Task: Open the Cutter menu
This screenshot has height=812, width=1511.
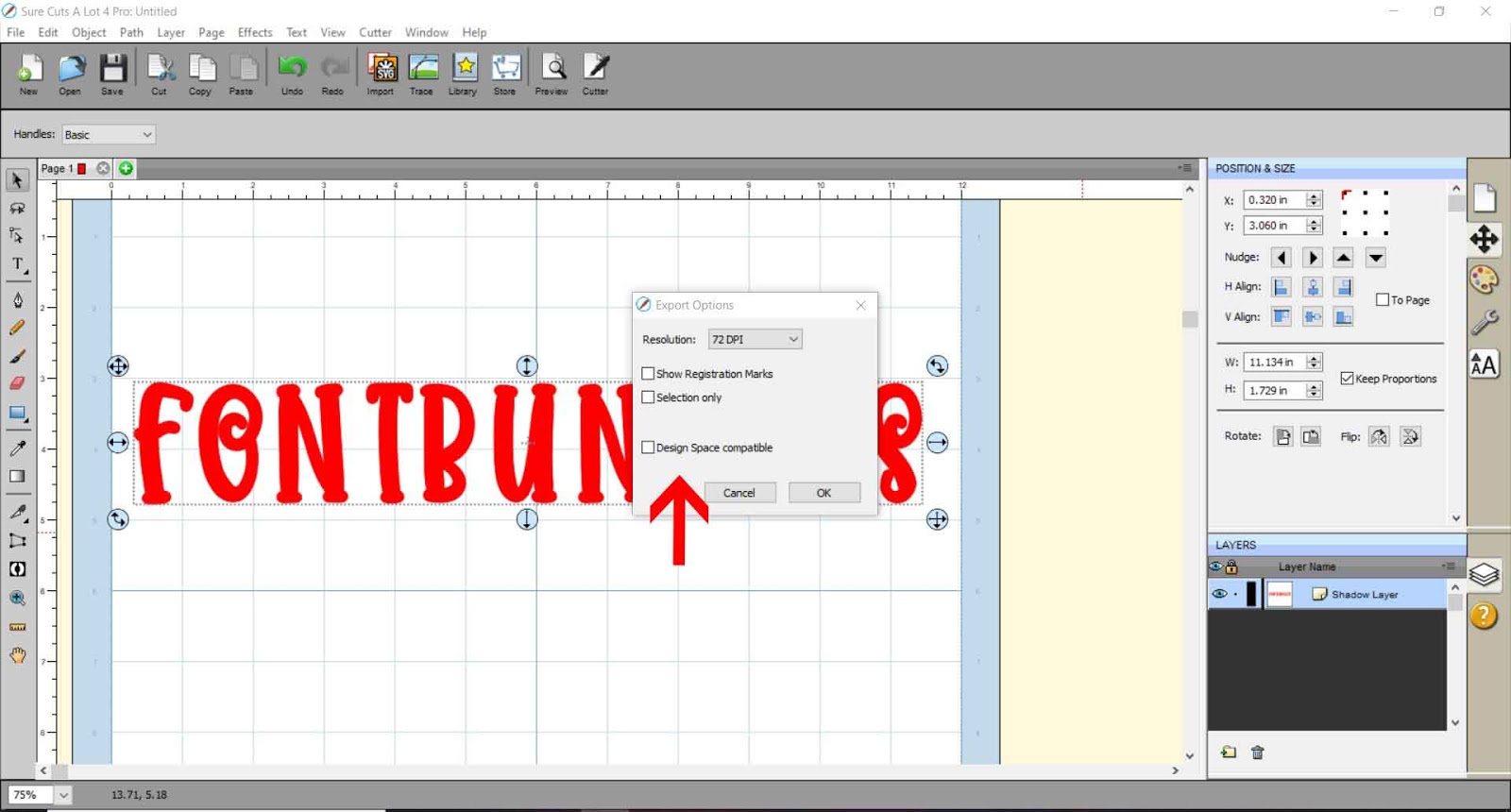Action: click(375, 32)
